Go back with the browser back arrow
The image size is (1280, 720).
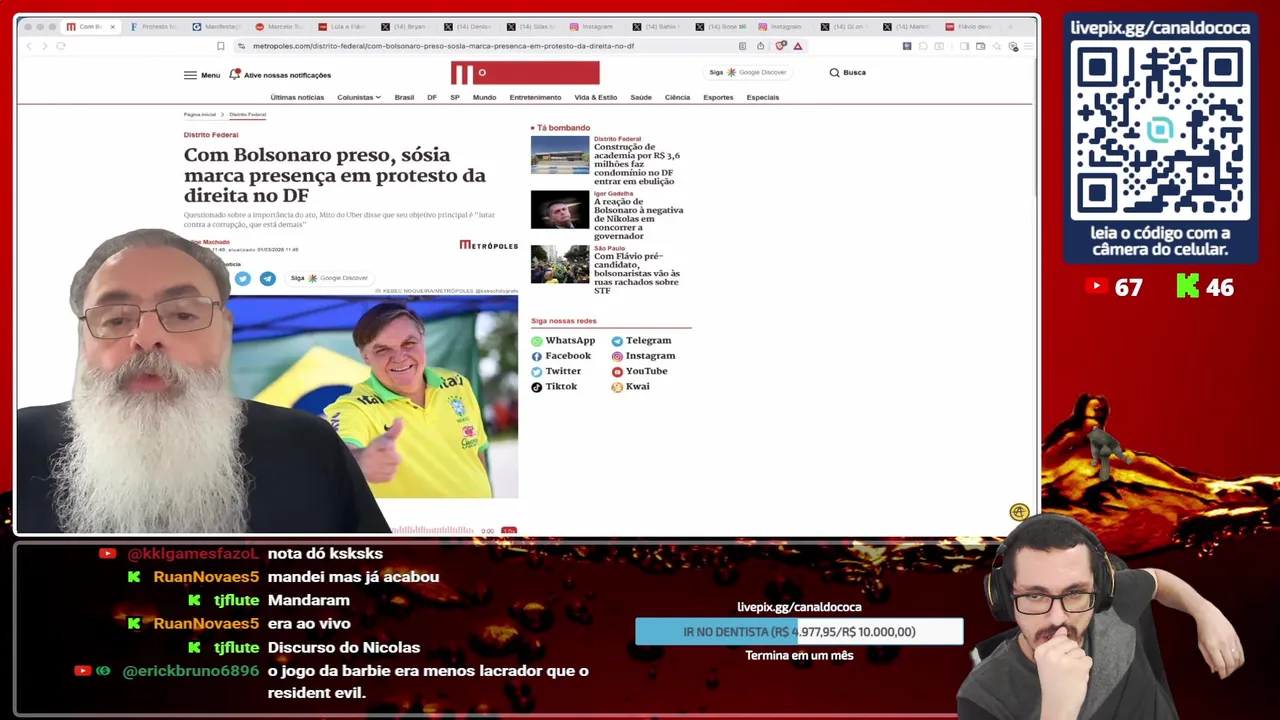29,46
